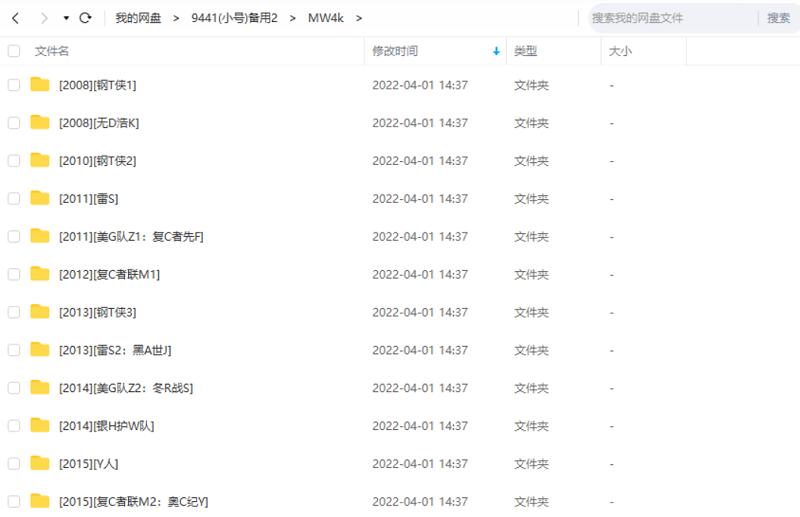800x517 pixels.
Task: Click the folder icon for [2008][钢T侠1]
Action: [40, 85]
